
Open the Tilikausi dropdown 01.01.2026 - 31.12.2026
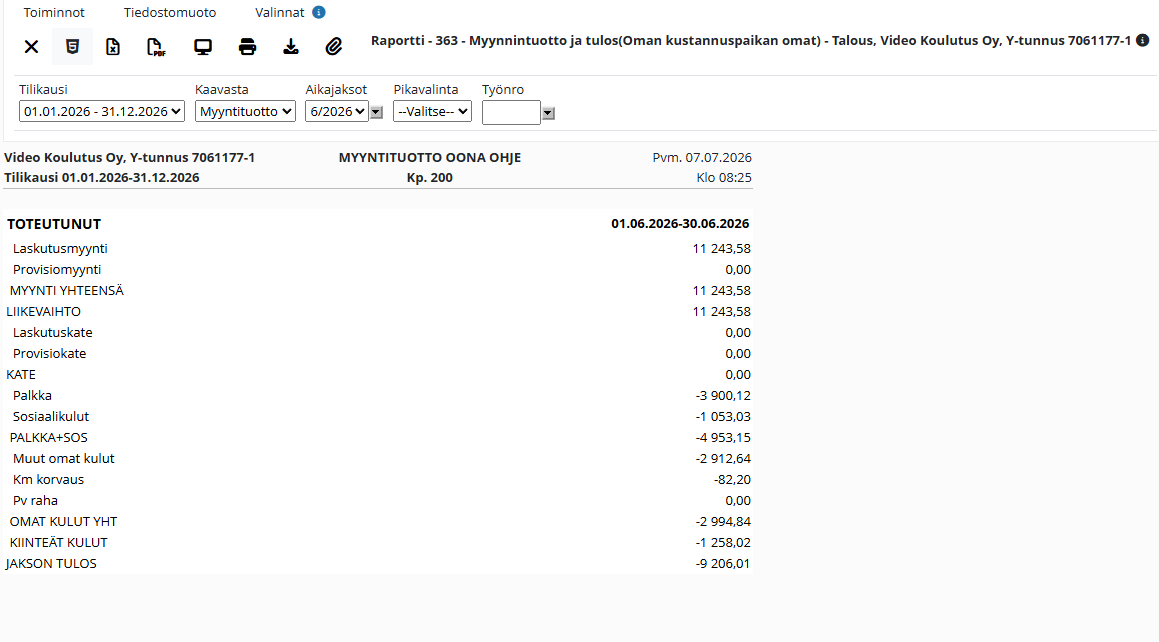pyautogui.click(x=102, y=112)
